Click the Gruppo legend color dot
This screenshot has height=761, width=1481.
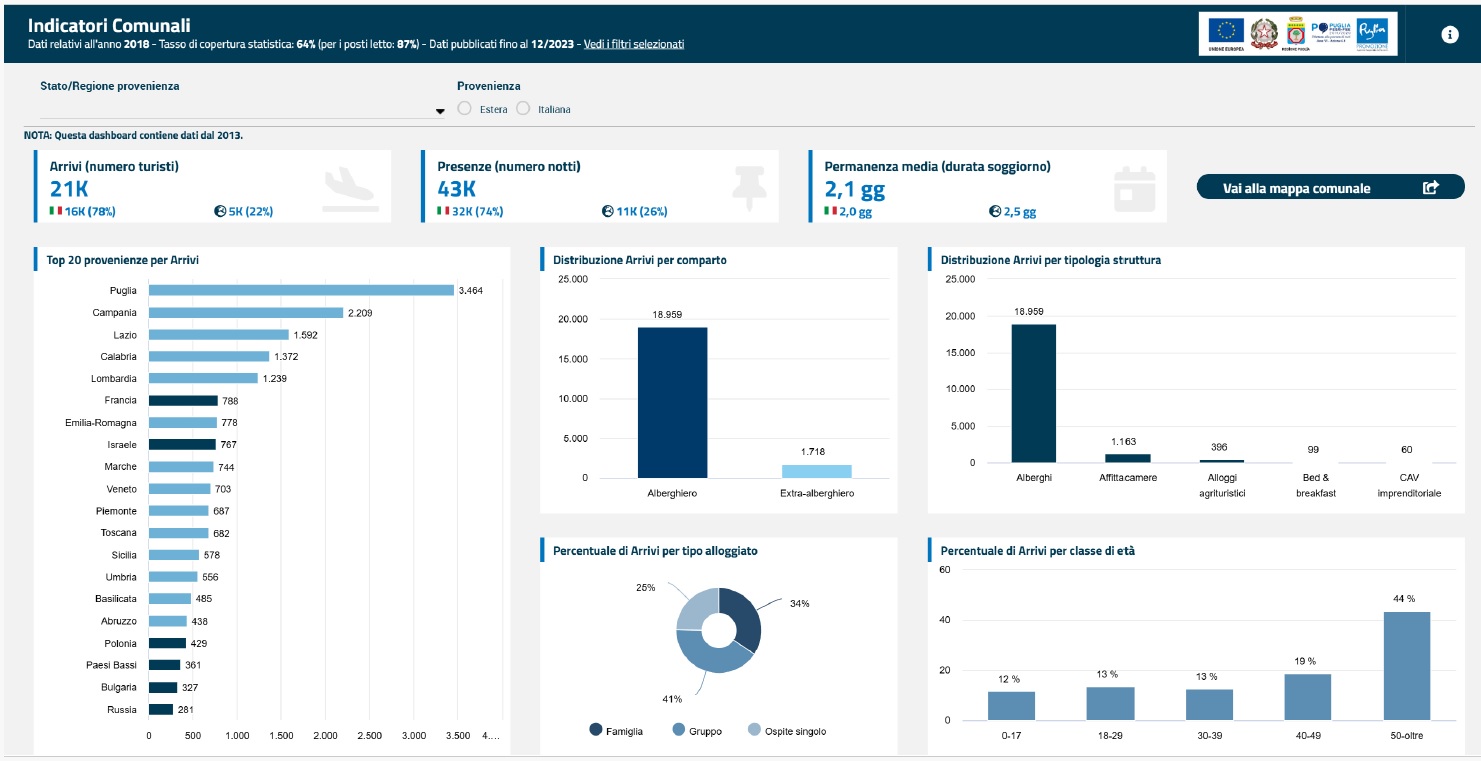pos(679,731)
